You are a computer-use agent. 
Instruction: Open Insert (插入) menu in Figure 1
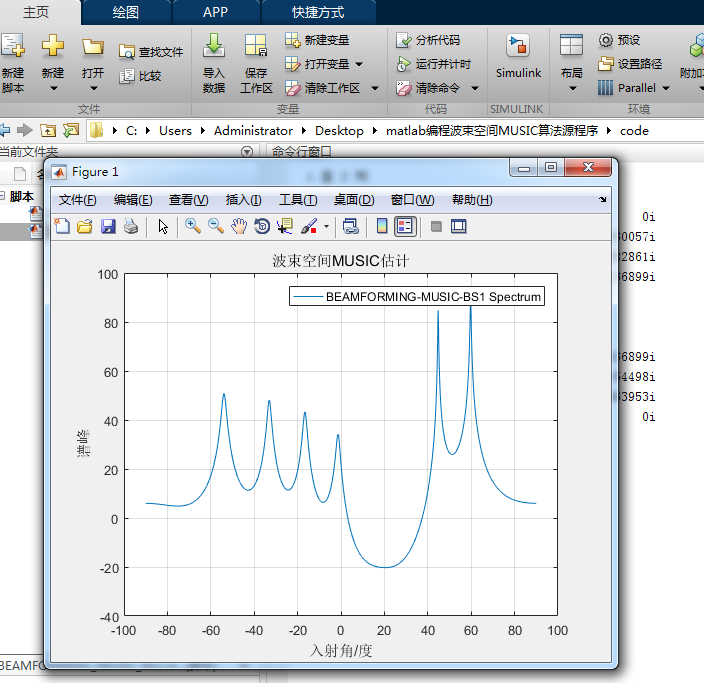coord(244,200)
